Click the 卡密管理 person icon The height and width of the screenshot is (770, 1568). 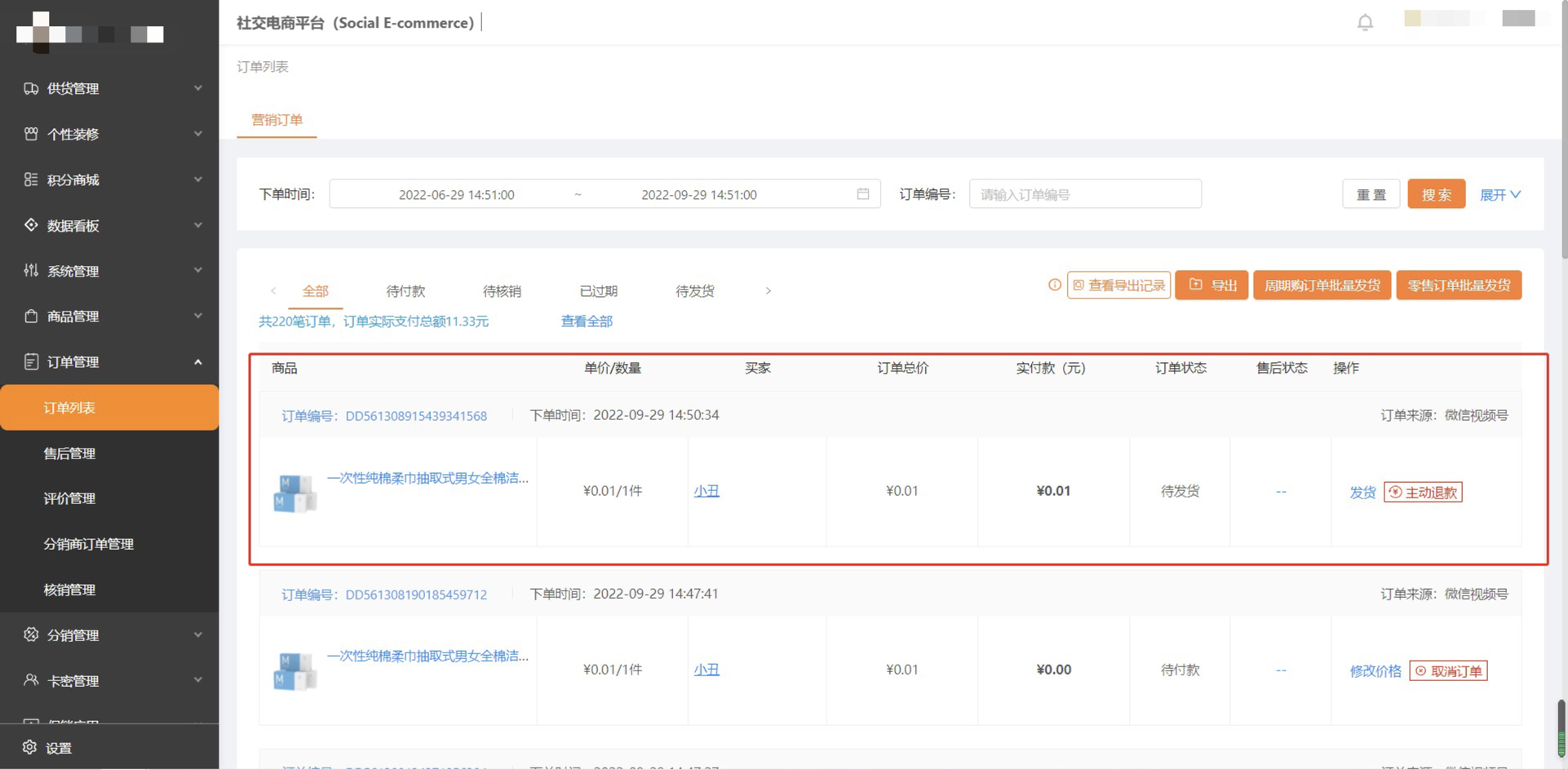(x=31, y=680)
